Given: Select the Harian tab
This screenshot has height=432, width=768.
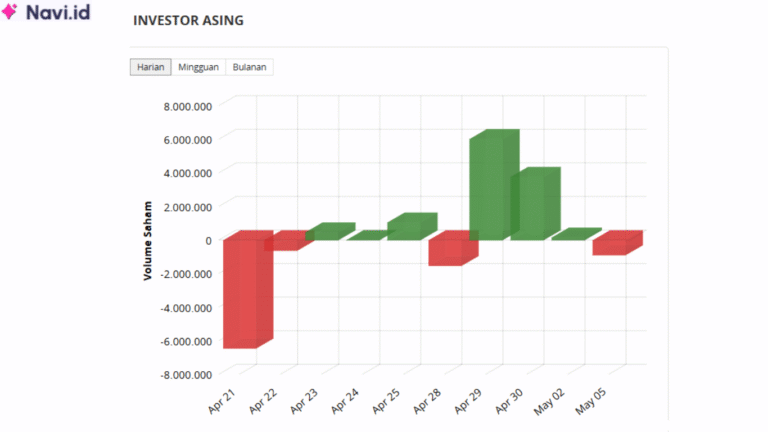Looking at the screenshot, I should [150, 67].
